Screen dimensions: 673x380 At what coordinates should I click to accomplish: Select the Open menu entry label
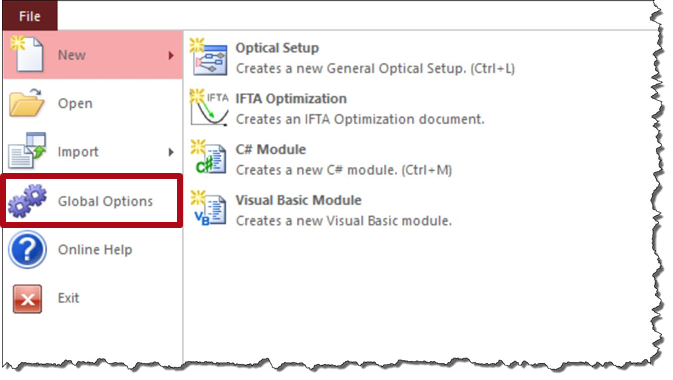pyautogui.click(x=75, y=103)
